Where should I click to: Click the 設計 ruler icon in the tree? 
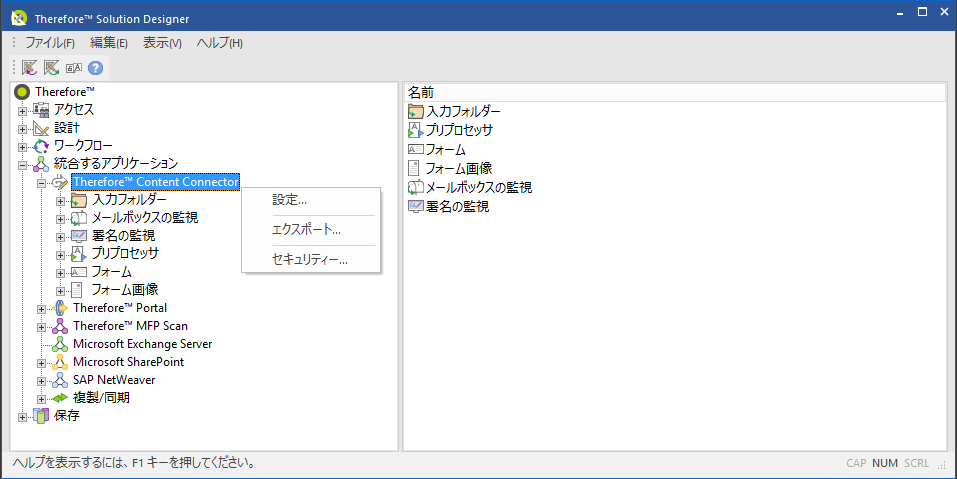coord(41,128)
